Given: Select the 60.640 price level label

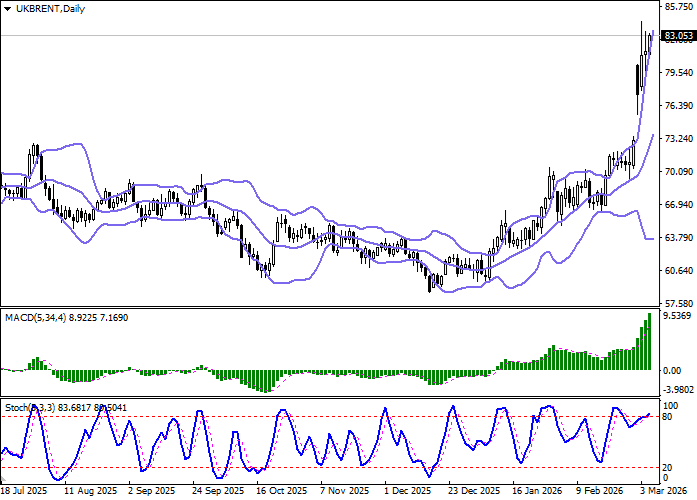Looking at the screenshot, I should (x=678, y=271).
